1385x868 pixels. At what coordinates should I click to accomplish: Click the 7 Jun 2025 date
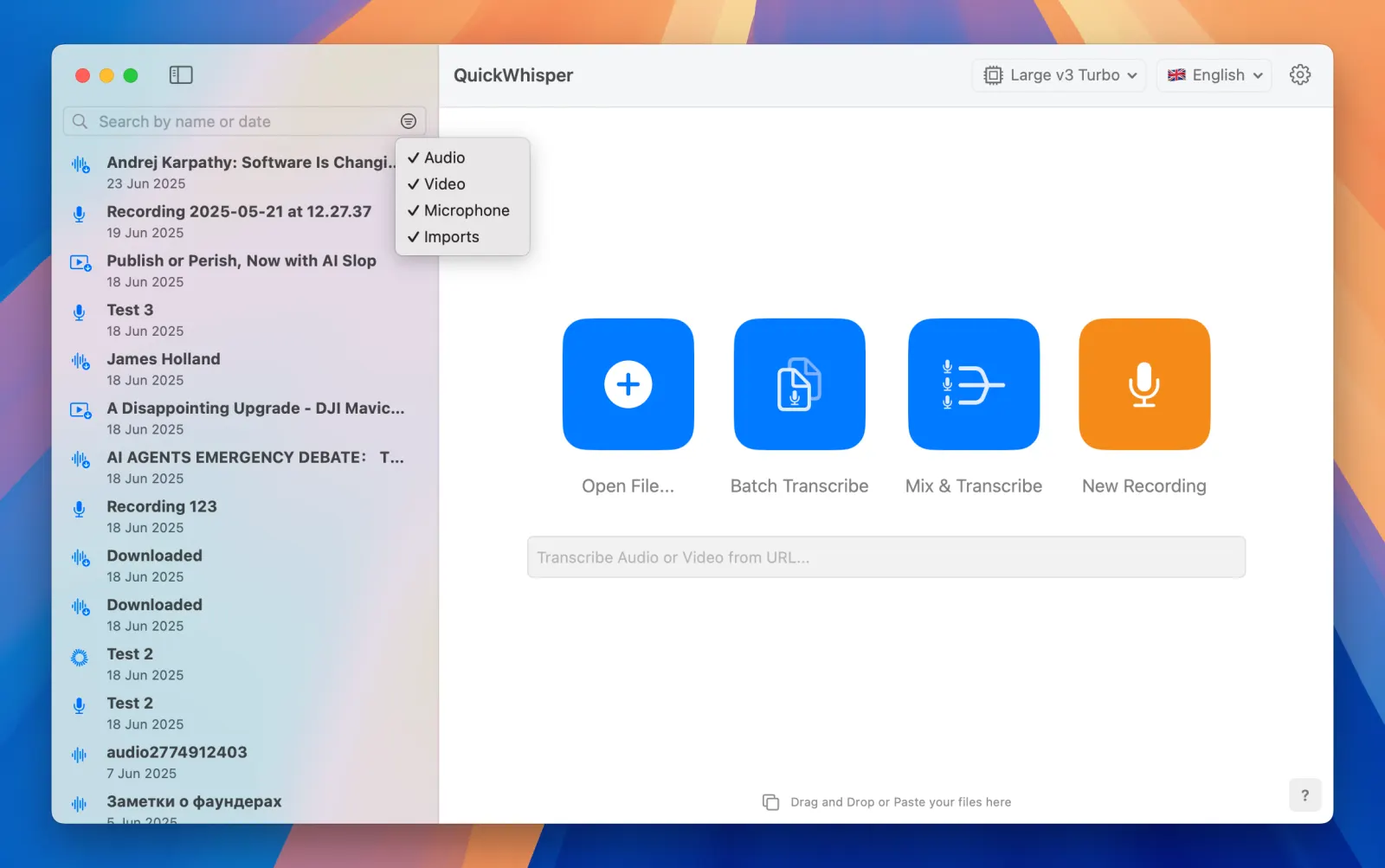pos(141,774)
